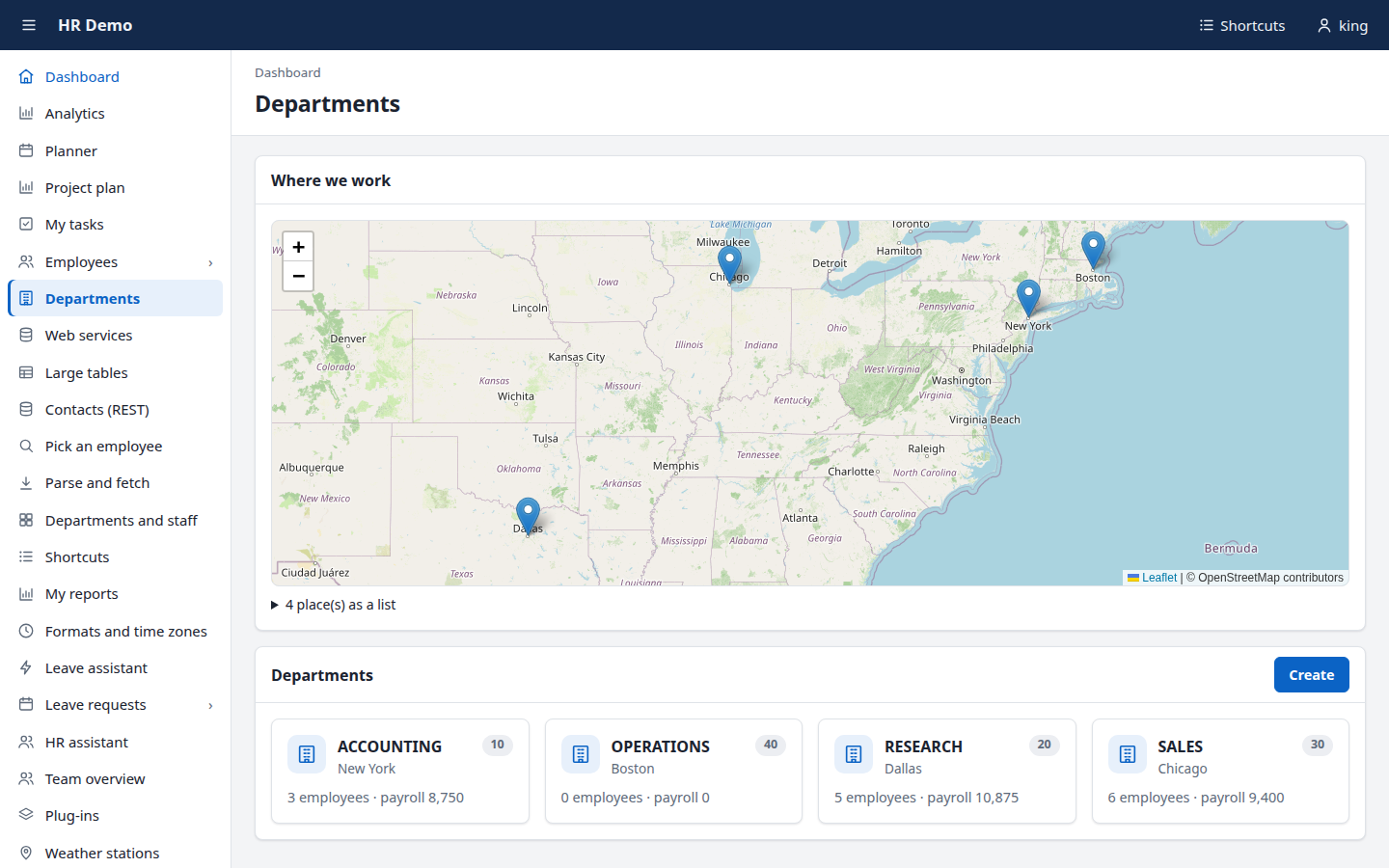Viewport: 1389px width, 868px height.
Task: Open My reports from the sidebar
Action: tap(116, 594)
